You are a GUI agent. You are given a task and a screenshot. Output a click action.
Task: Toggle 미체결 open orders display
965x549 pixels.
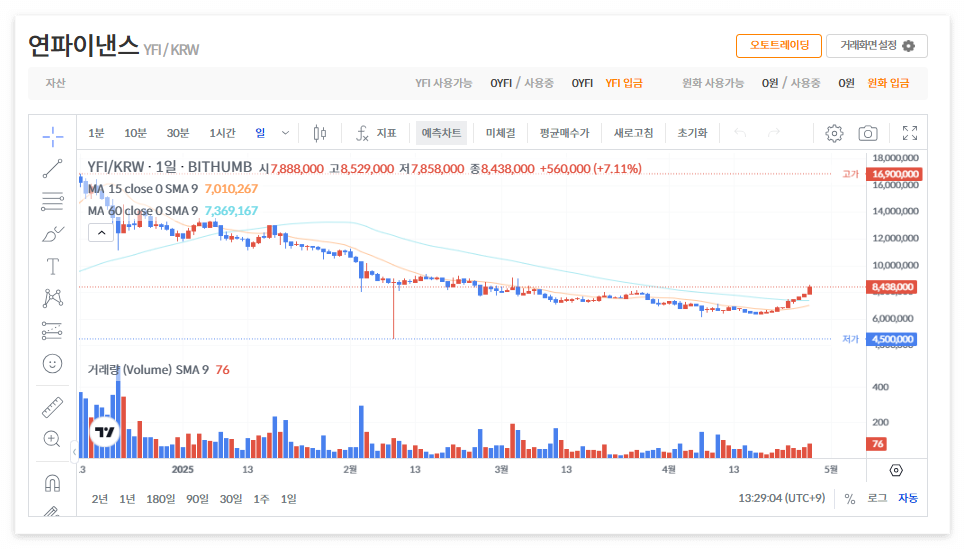pyautogui.click(x=500, y=133)
